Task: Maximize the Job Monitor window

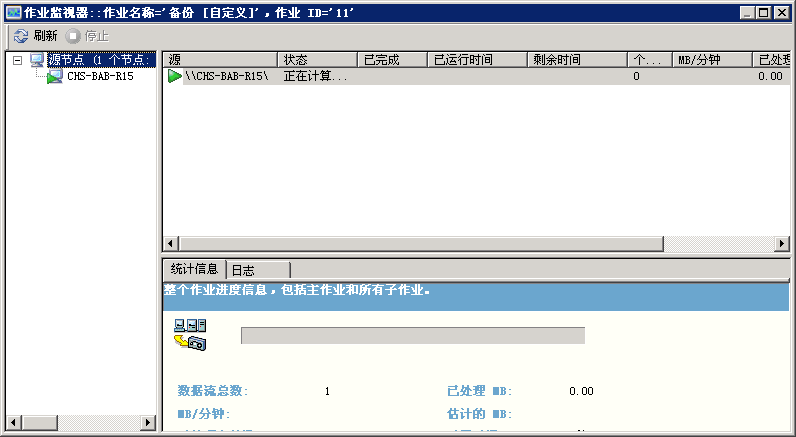Action: click(x=764, y=13)
